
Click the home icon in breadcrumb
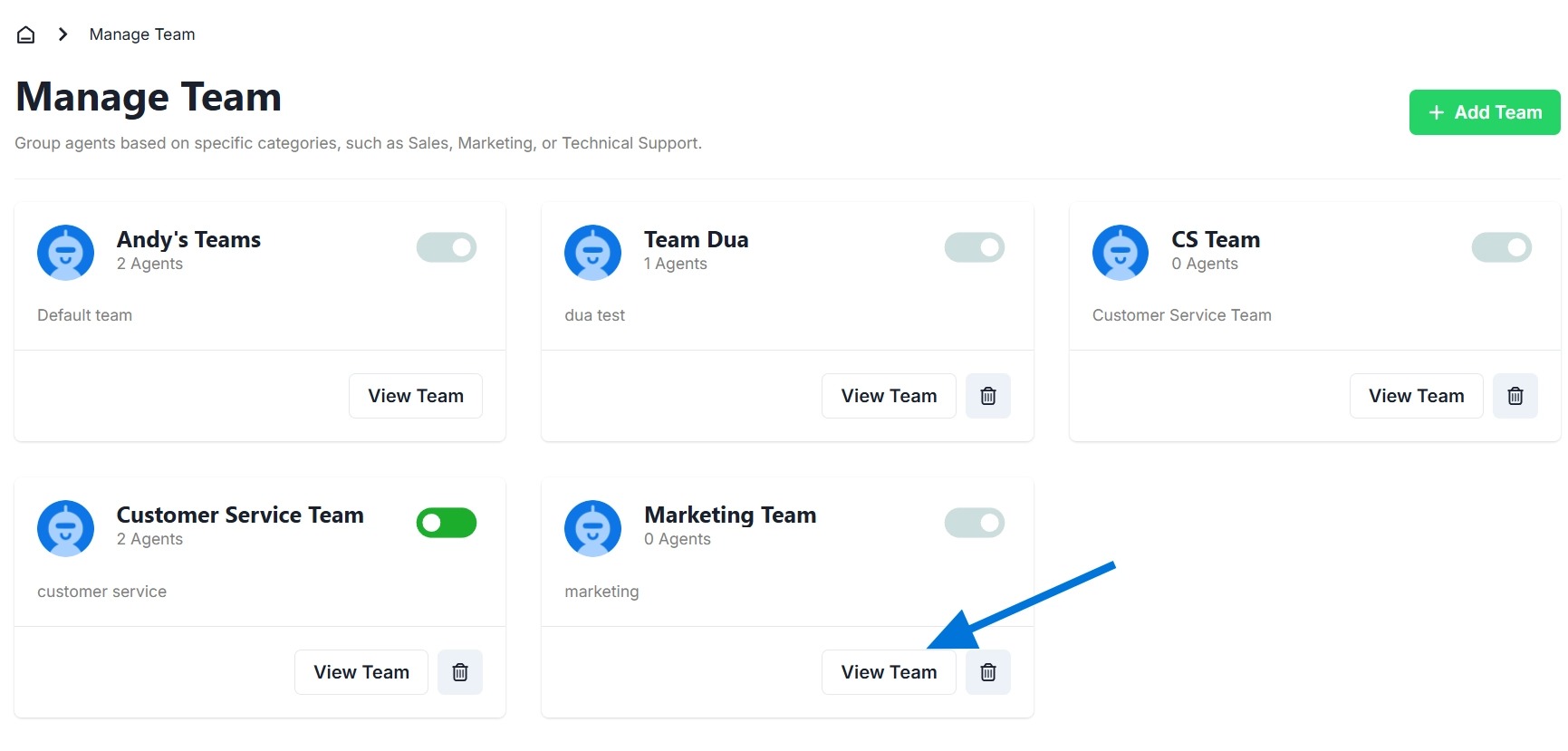26,34
